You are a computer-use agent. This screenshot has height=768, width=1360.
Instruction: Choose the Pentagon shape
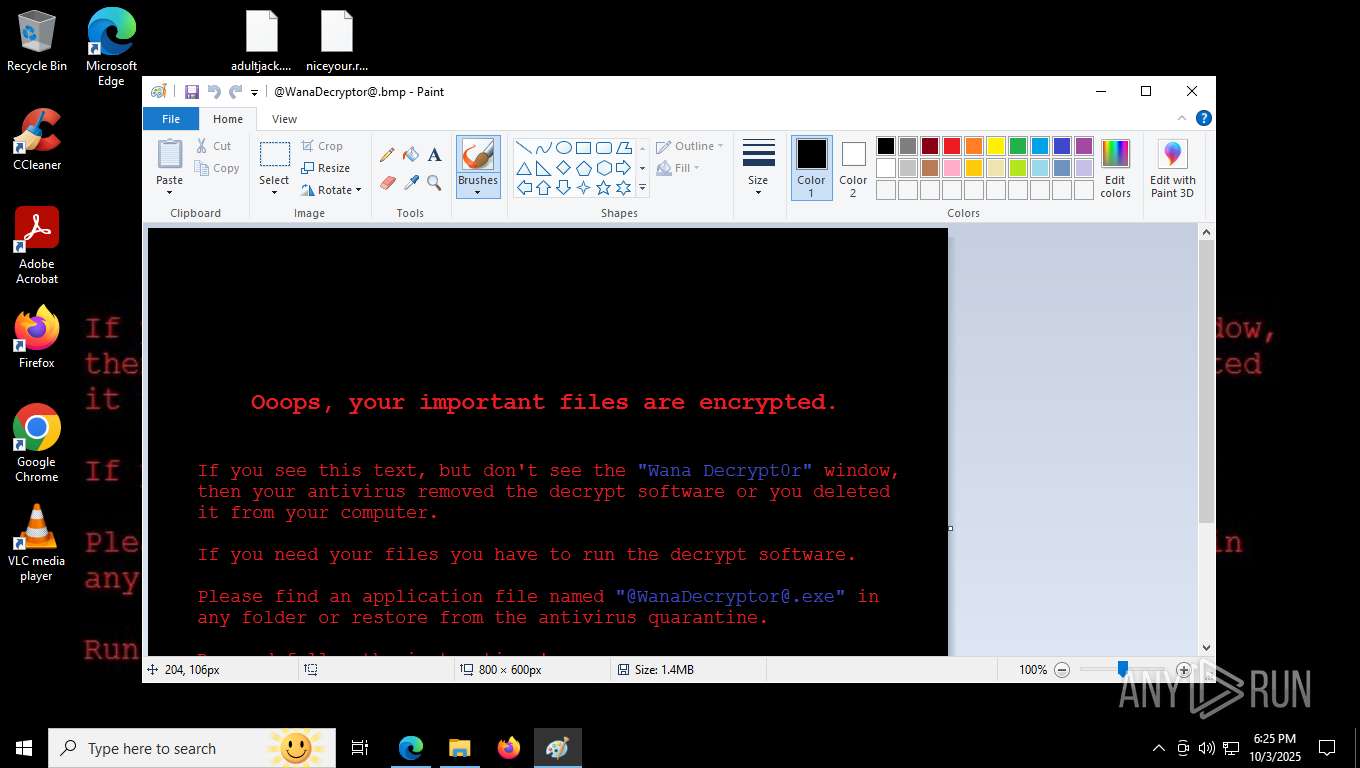point(584,167)
